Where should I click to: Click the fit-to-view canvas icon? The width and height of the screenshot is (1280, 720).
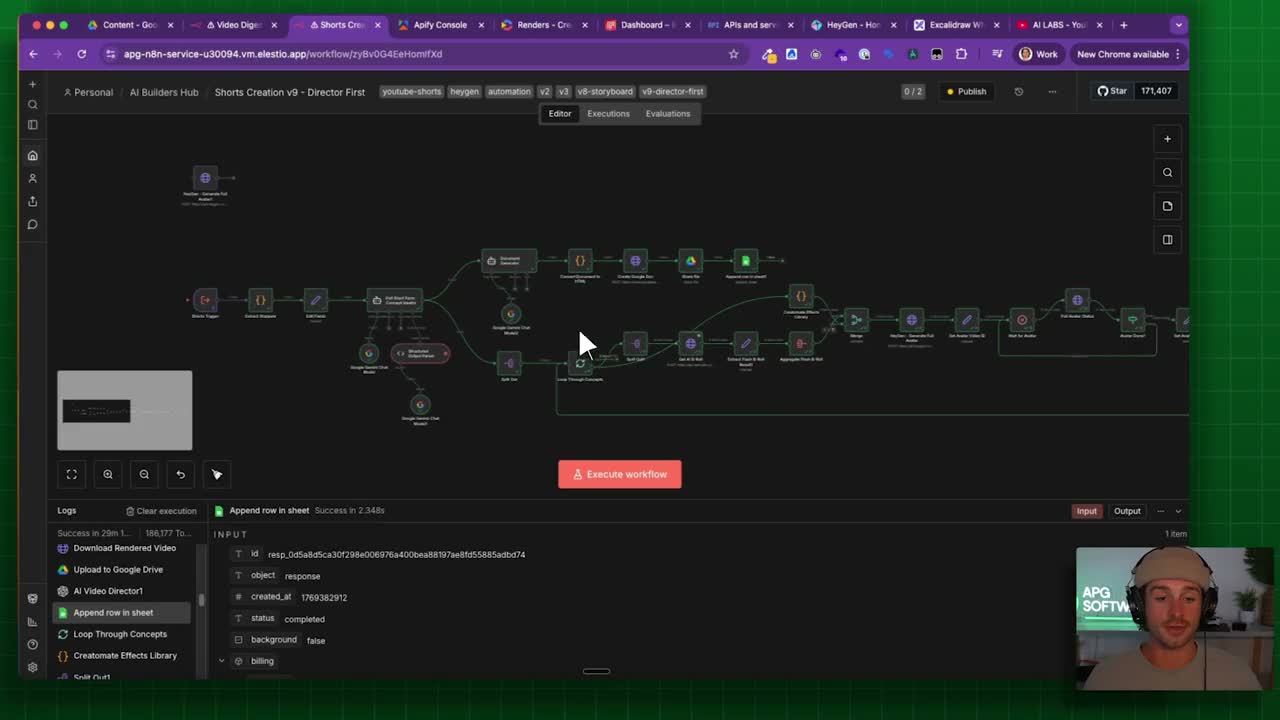pyautogui.click(x=71, y=474)
